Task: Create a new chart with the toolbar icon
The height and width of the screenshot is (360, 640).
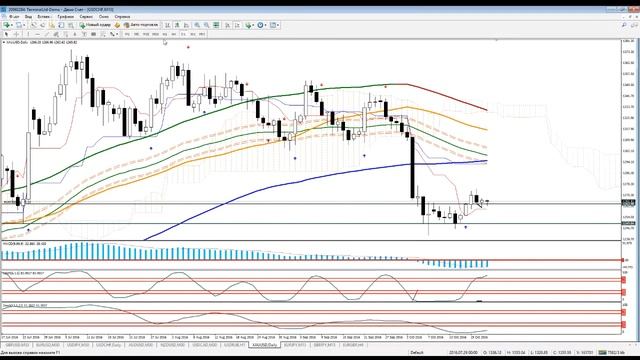Action: click(x=7, y=25)
